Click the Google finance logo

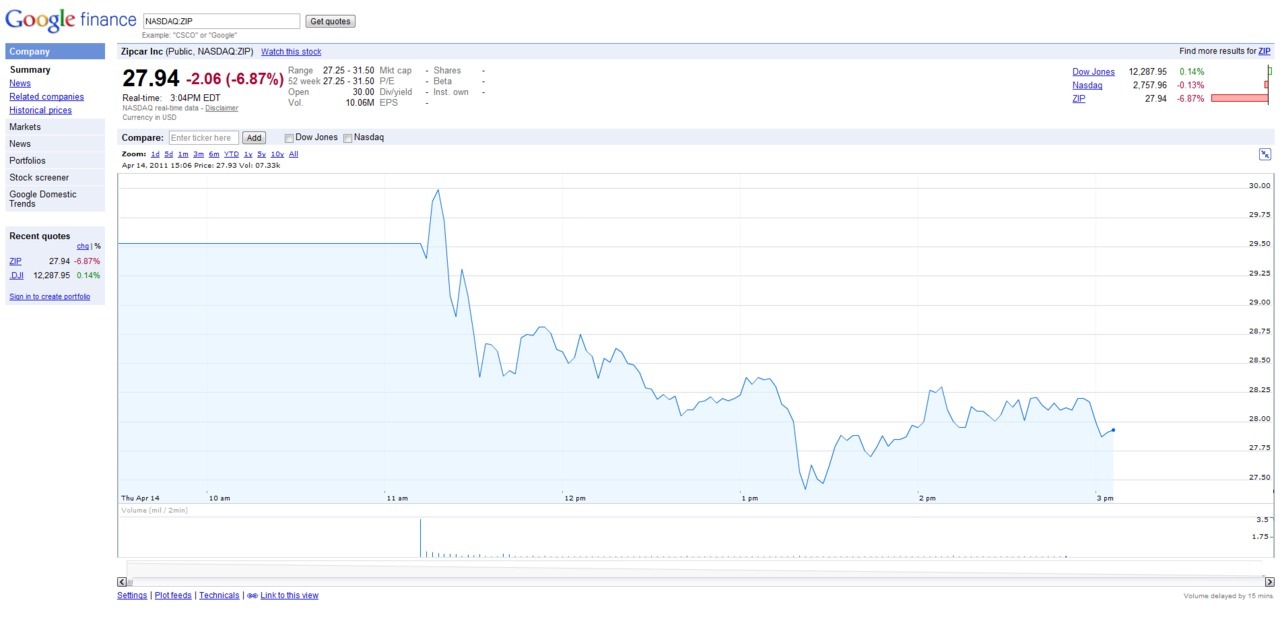[x=70, y=20]
